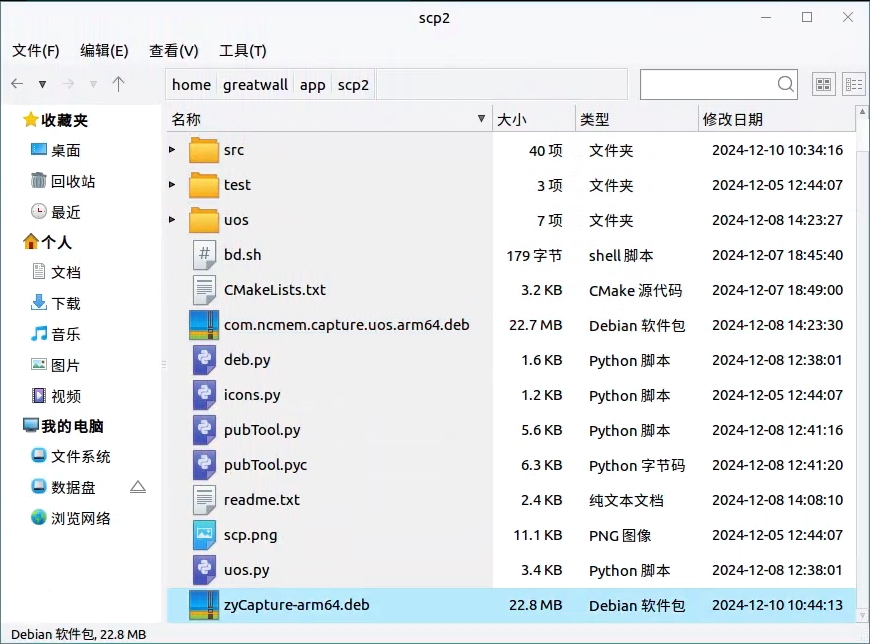Expand the src folder tree arrow
Image resolution: width=870 pixels, height=644 pixels.
[172, 150]
